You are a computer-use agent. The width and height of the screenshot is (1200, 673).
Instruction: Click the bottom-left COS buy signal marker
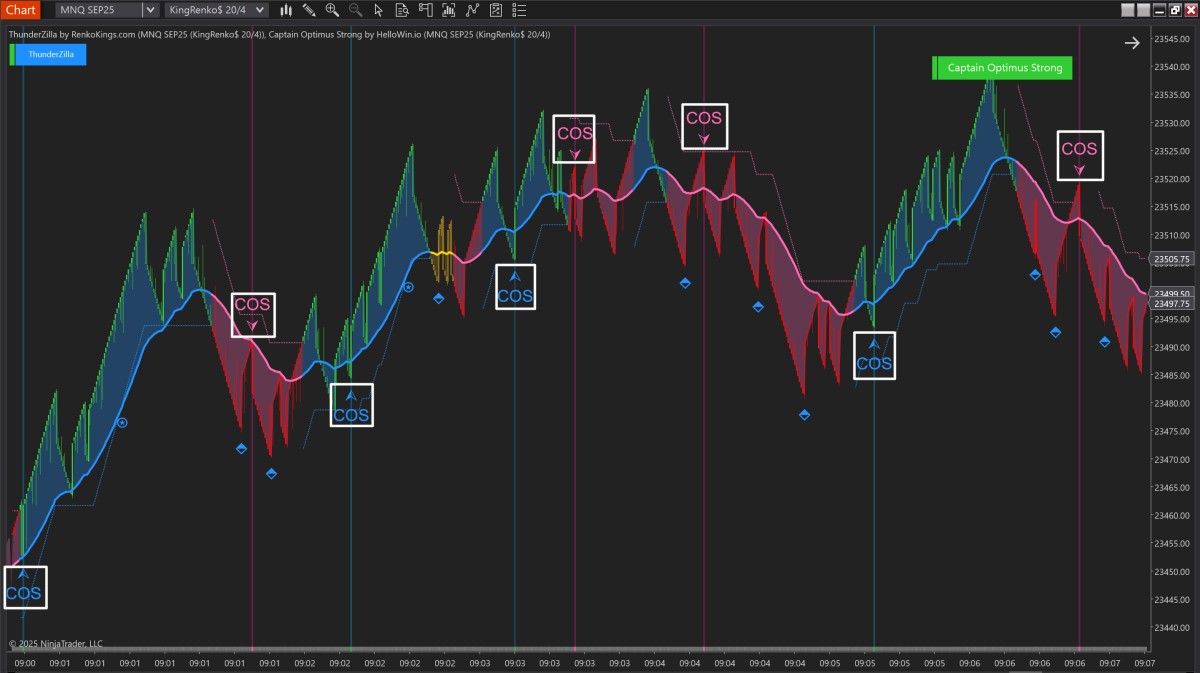[24, 588]
